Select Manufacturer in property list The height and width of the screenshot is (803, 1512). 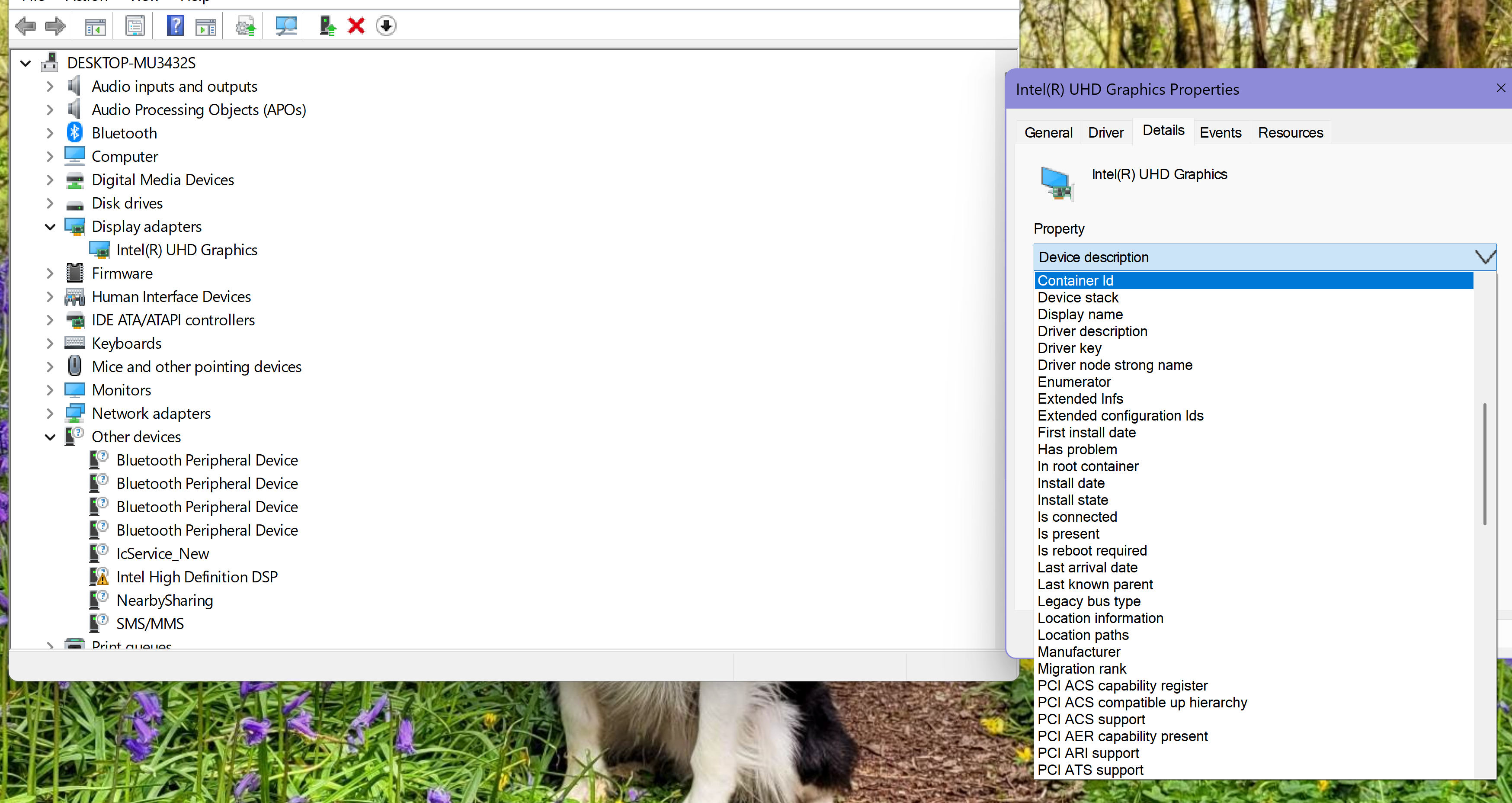pos(1253,652)
